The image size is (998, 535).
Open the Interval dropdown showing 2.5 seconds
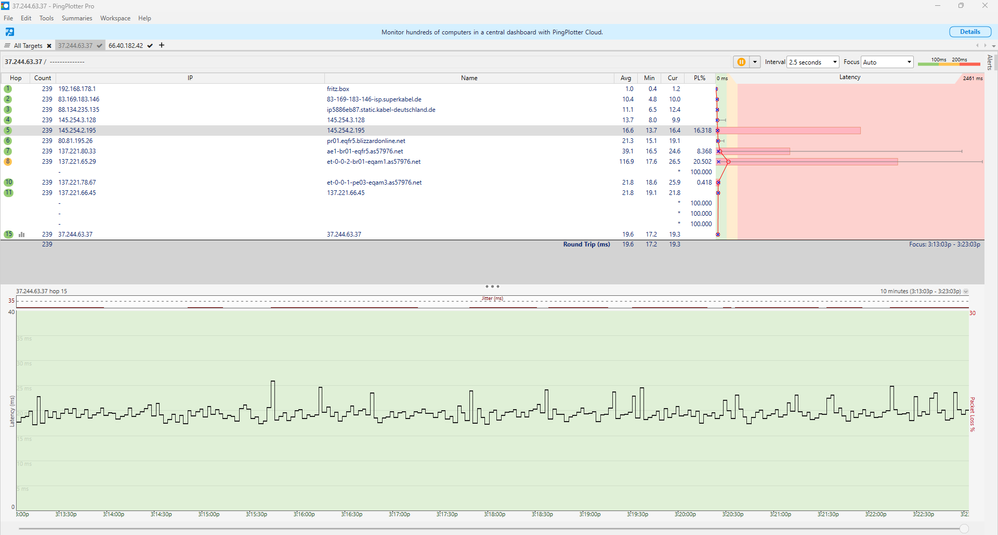coord(814,62)
